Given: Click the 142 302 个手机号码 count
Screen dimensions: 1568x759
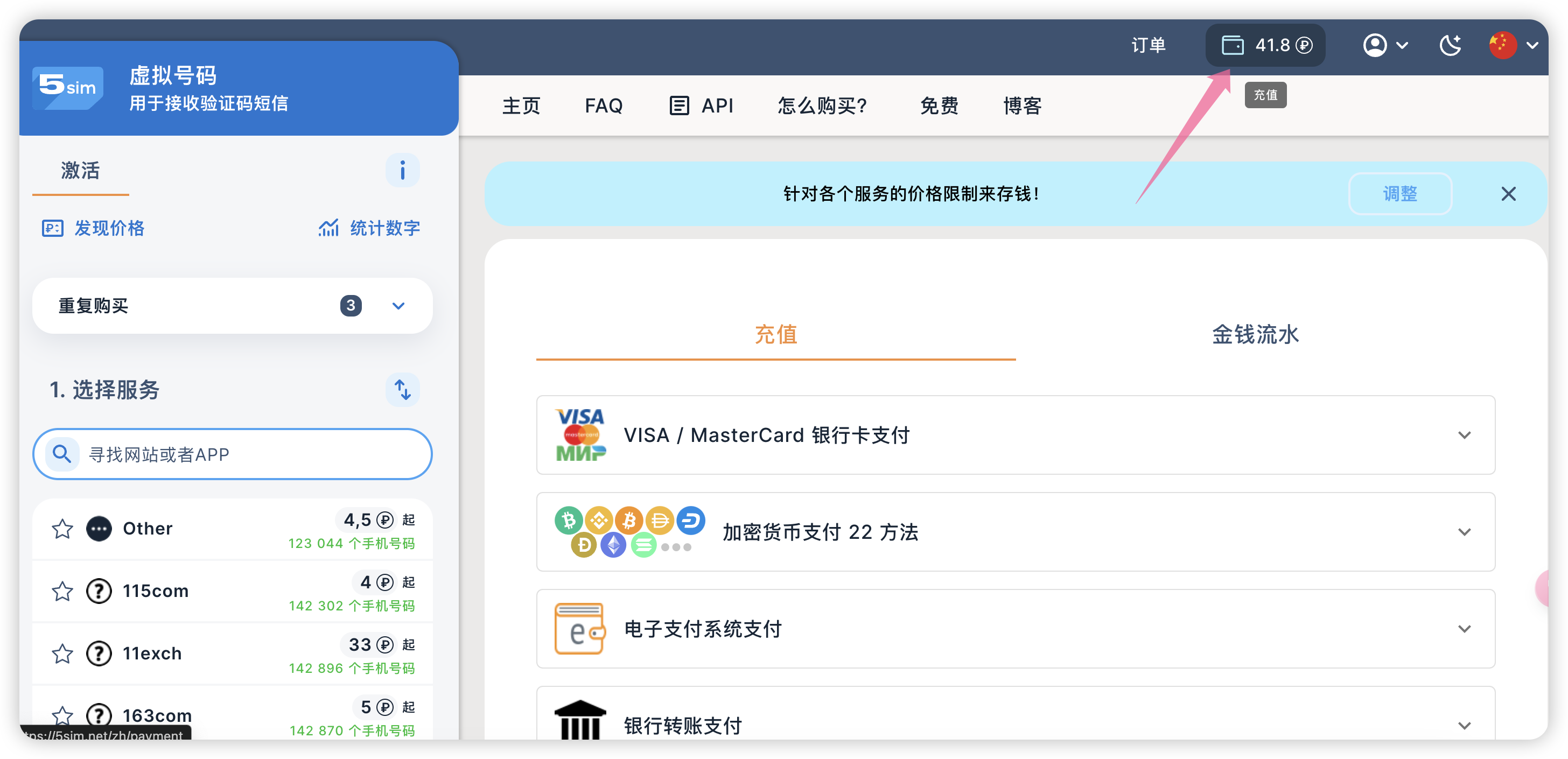Looking at the screenshot, I should 351,606.
